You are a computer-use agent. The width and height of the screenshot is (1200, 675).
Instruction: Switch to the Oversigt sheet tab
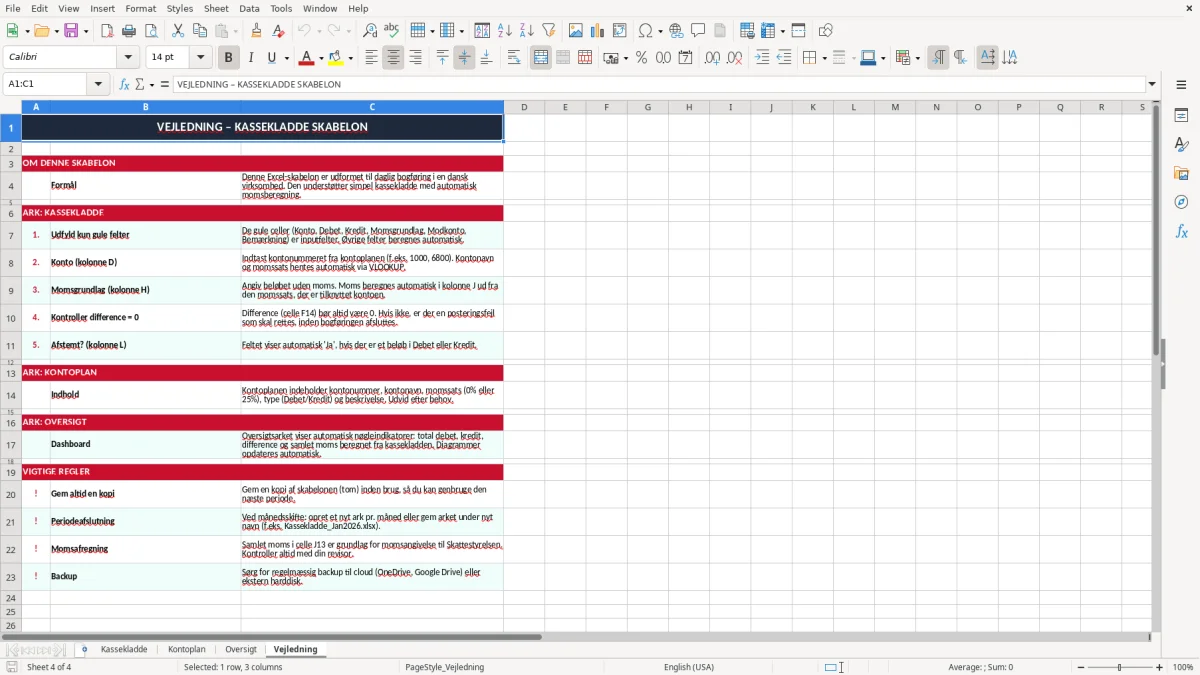pyautogui.click(x=241, y=649)
